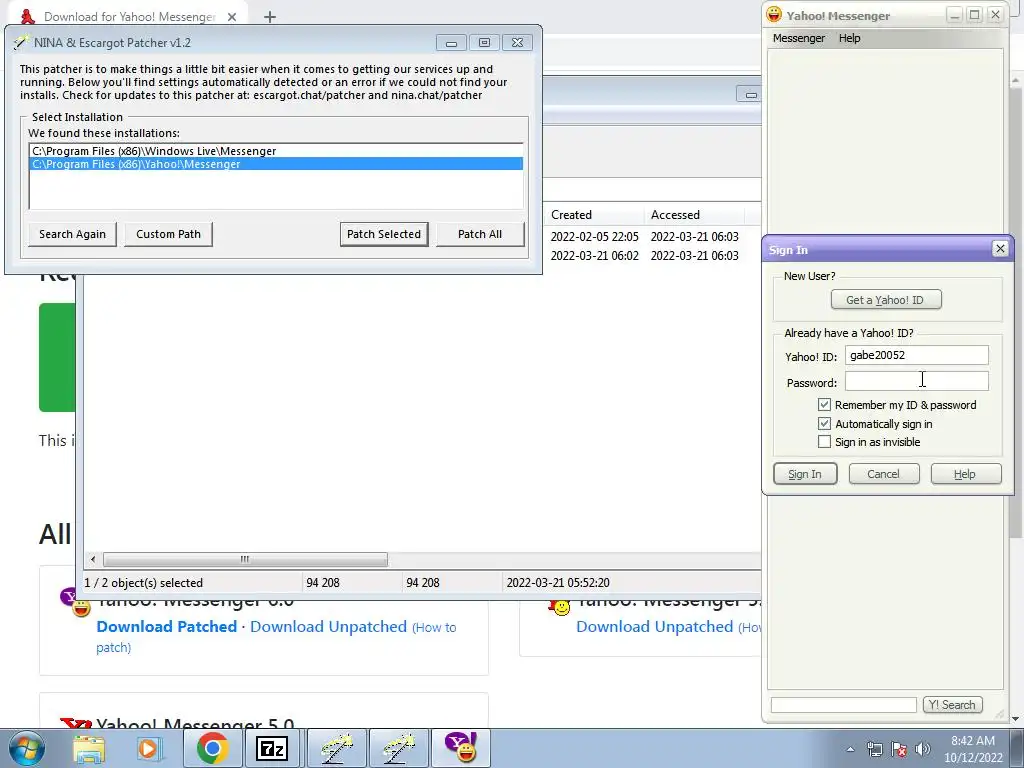Click the volume speaker tray icon
The image size is (1024, 768).
(x=922, y=749)
